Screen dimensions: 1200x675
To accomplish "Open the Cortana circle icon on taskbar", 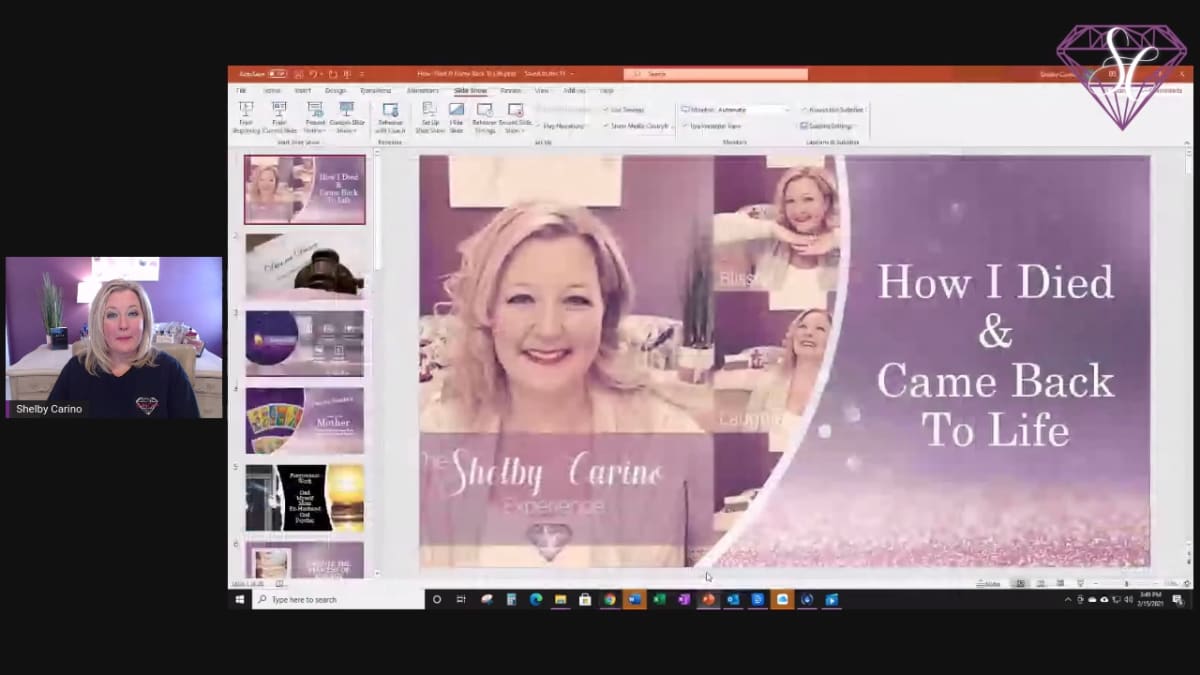I will click(437, 599).
